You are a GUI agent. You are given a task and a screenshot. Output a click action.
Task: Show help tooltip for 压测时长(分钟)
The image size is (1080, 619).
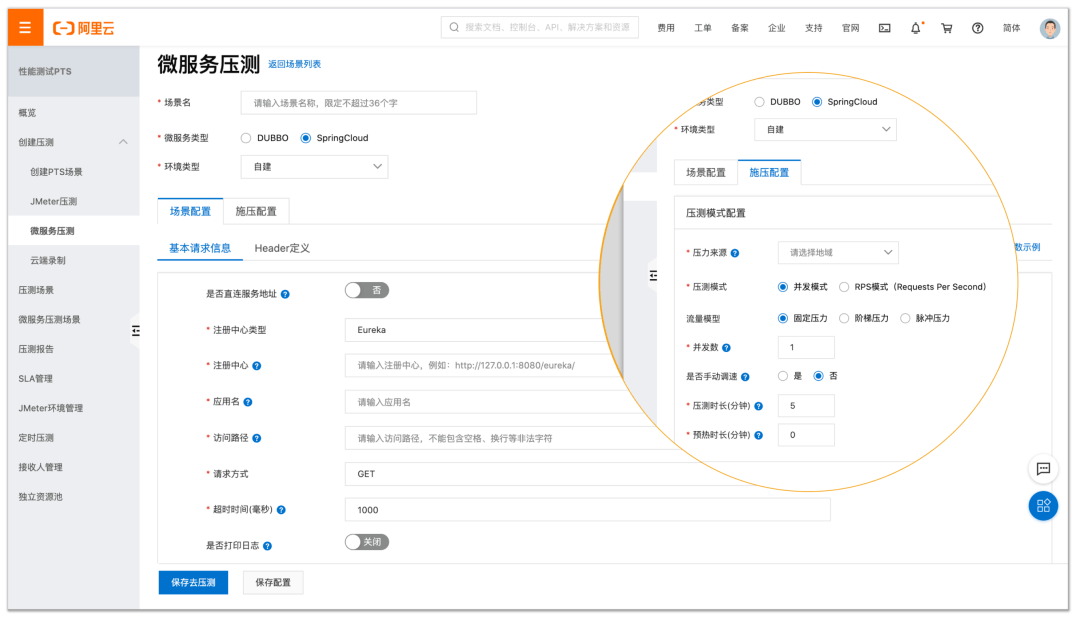(758, 406)
